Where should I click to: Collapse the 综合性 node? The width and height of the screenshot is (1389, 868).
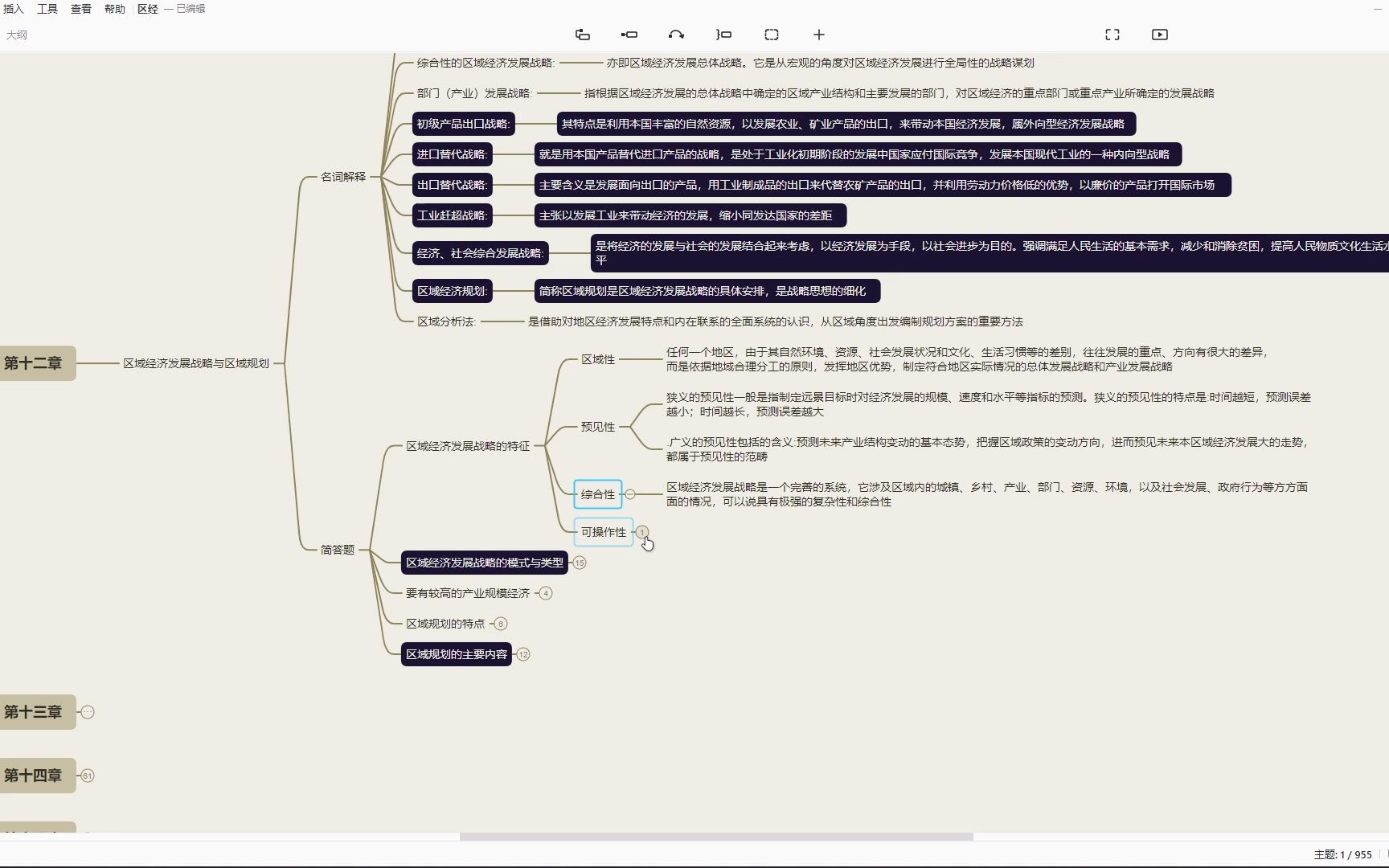coord(630,494)
